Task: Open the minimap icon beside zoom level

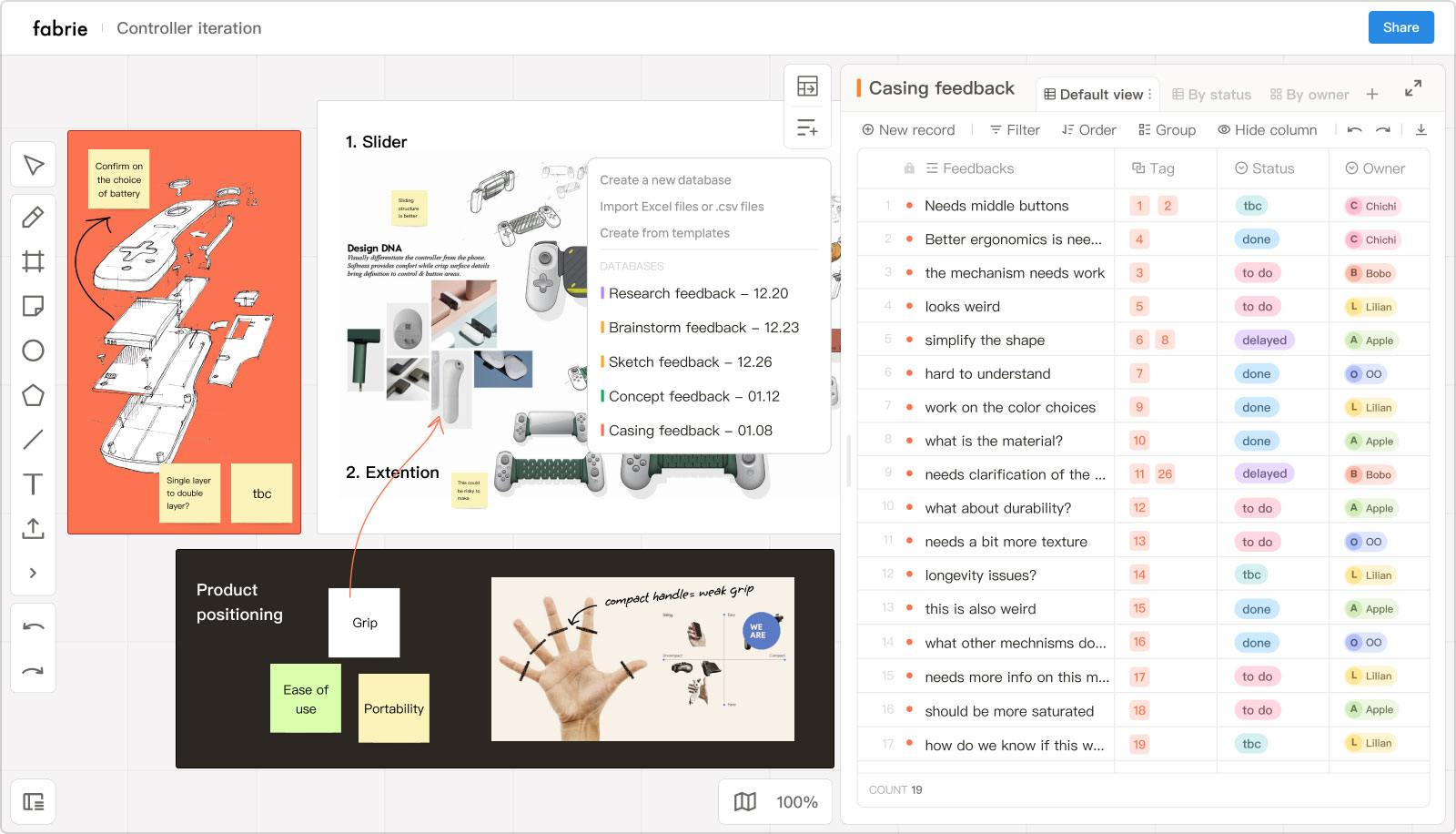Action: tap(745, 801)
